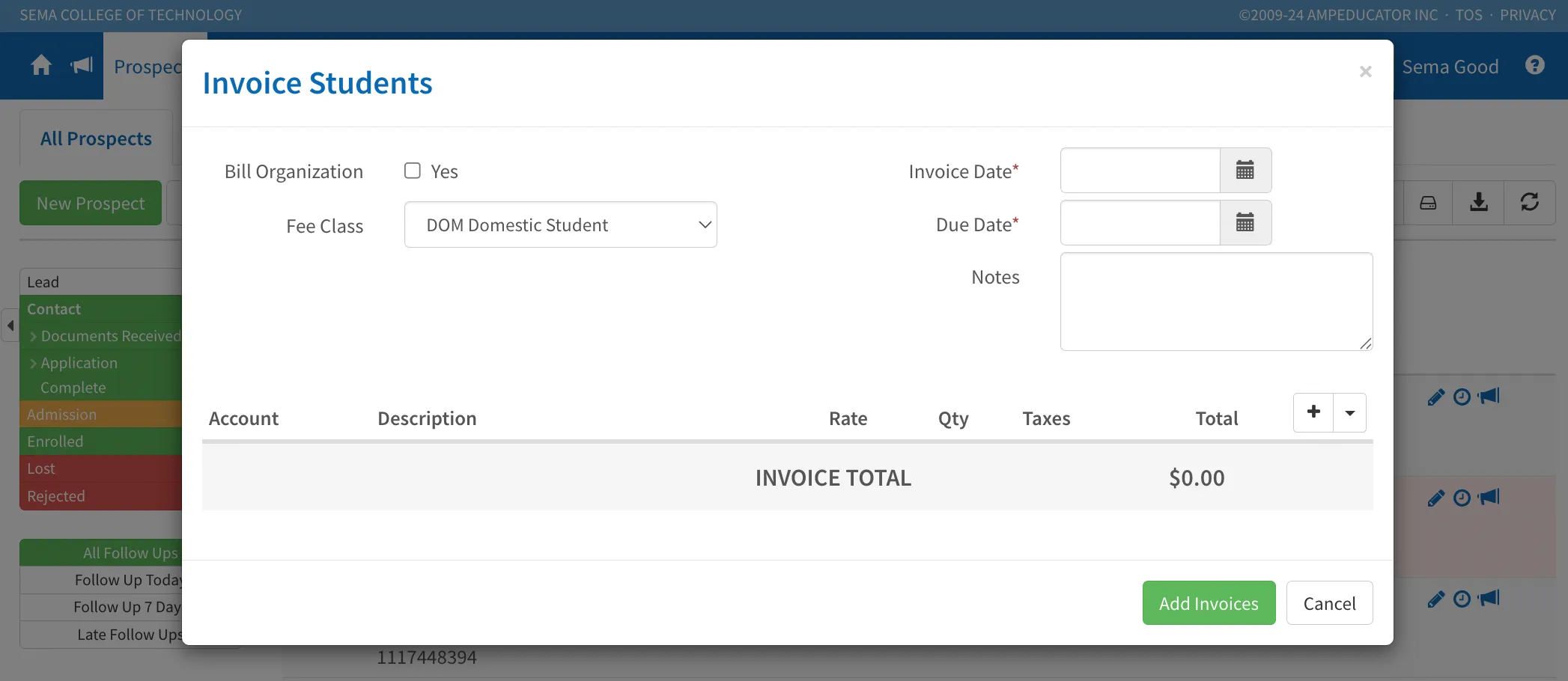Viewport: 1568px width, 681px height.
Task: Click into the Invoice Date field
Action: 1140,171
